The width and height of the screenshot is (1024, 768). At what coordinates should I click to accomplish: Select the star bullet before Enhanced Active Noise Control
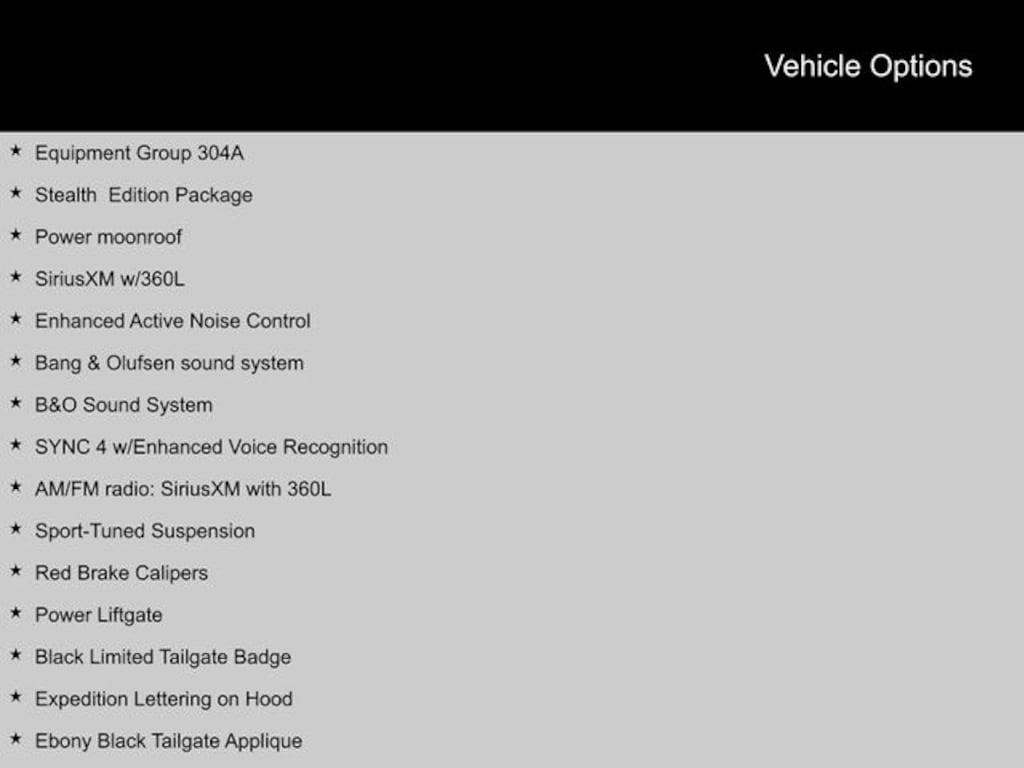15,320
